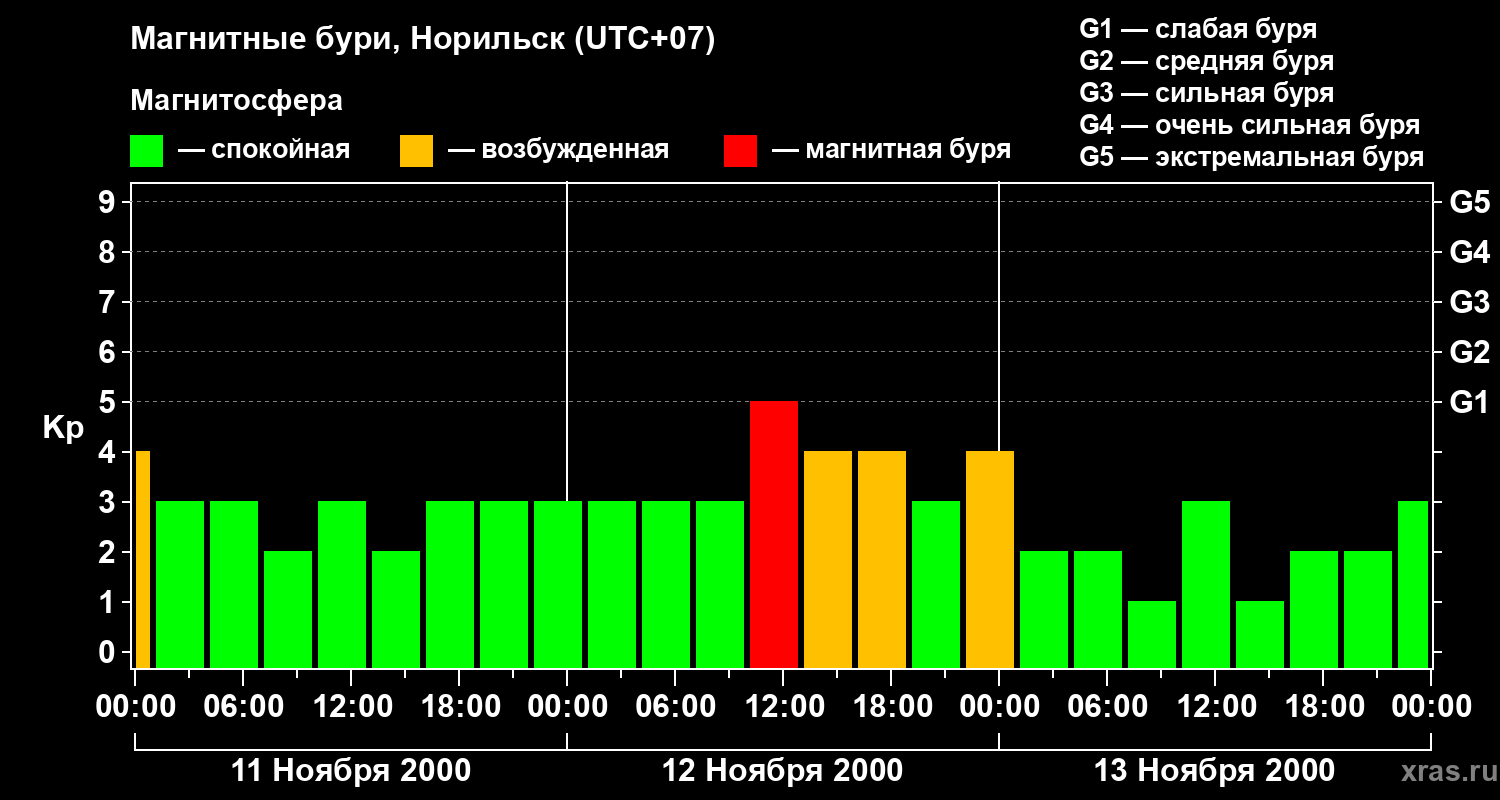Click the Kp axis value 7
Screen dimensions: 1500x800
(x=108, y=303)
